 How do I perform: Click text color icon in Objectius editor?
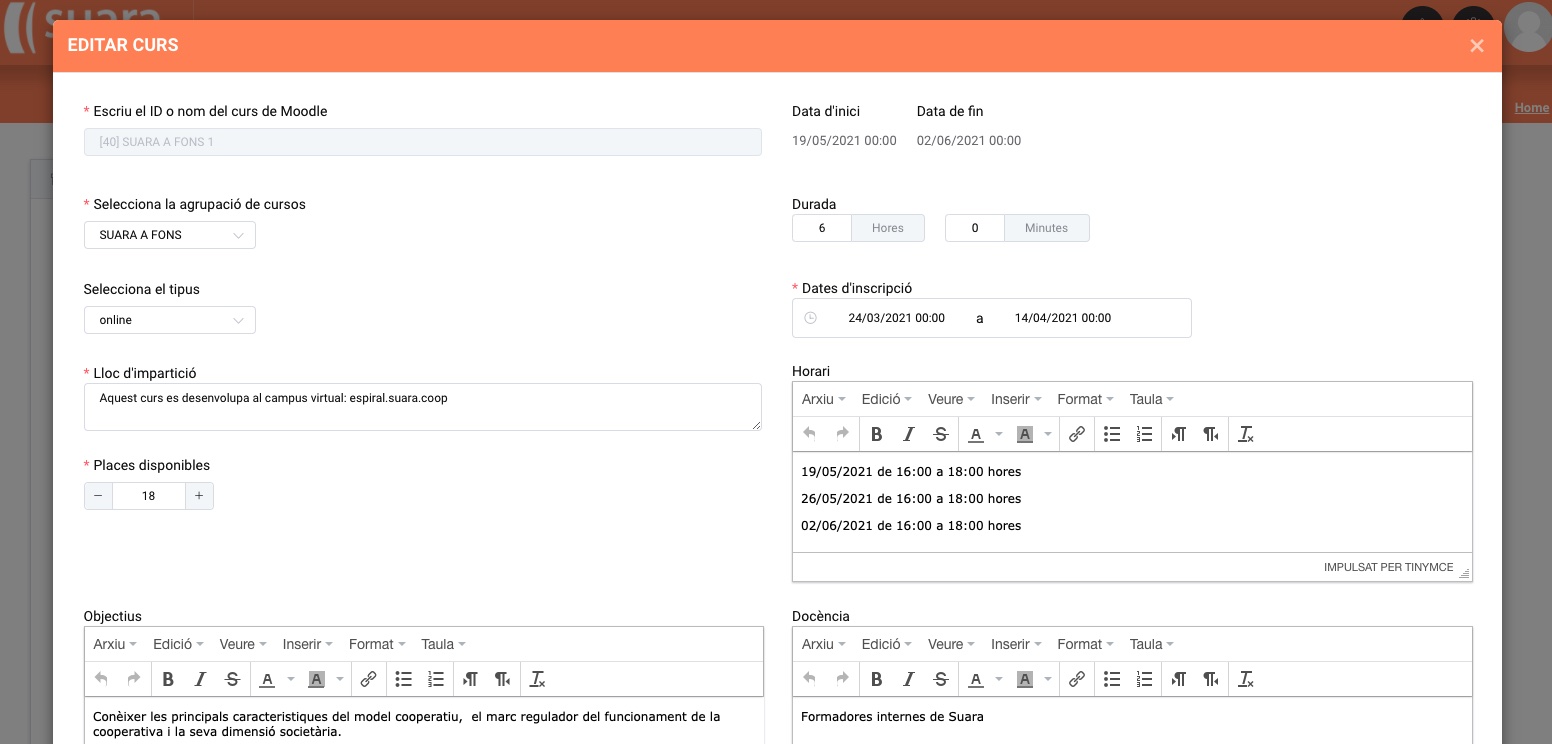click(x=267, y=679)
